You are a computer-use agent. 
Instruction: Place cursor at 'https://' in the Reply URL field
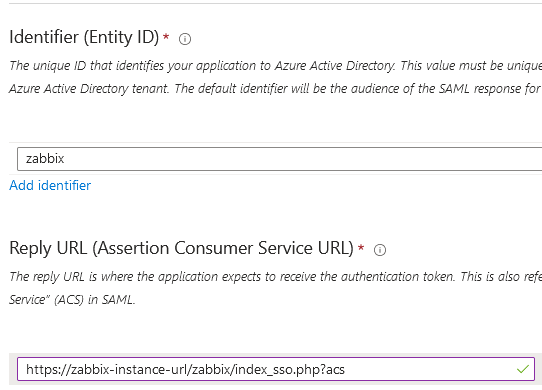48,370
